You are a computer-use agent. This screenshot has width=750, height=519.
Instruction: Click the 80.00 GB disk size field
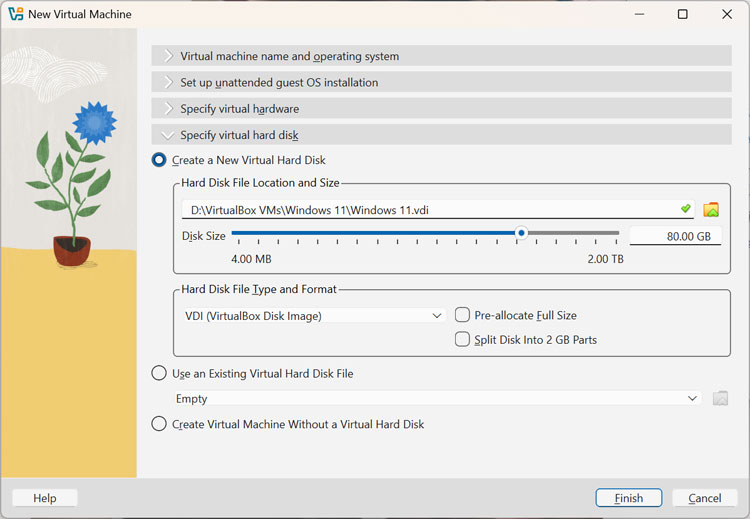pos(675,236)
